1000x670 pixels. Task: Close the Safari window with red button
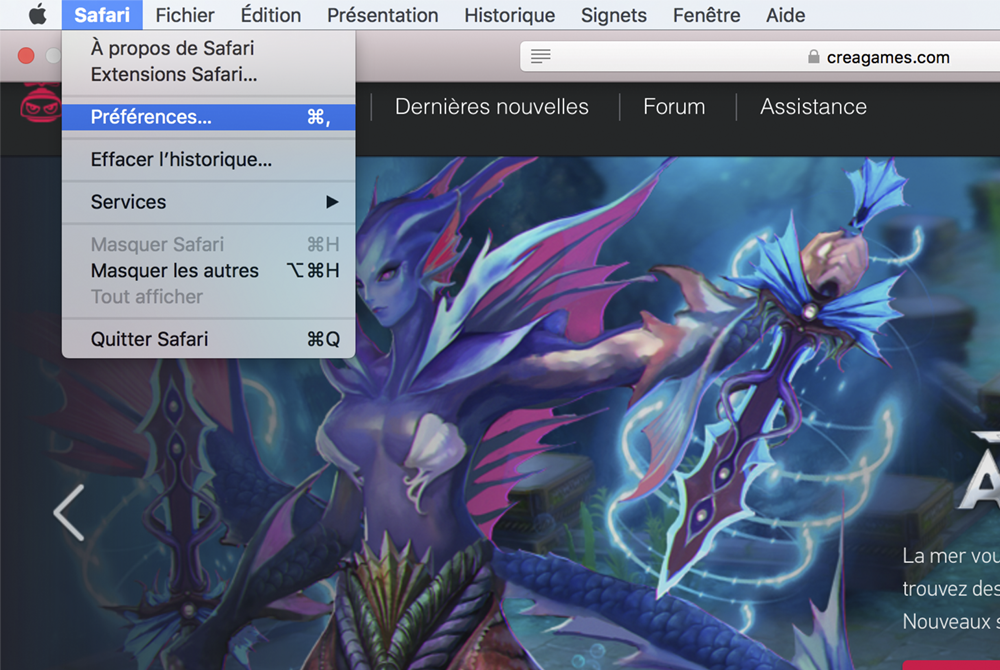coord(26,56)
